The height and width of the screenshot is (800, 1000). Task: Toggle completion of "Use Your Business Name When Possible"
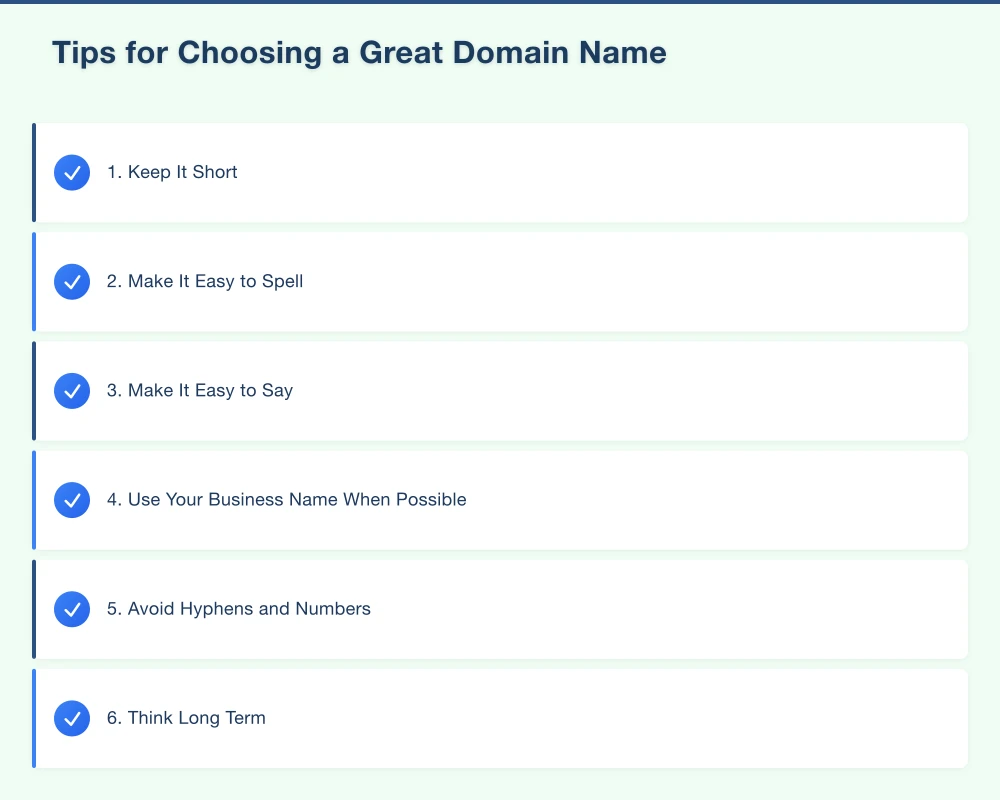[x=72, y=500]
